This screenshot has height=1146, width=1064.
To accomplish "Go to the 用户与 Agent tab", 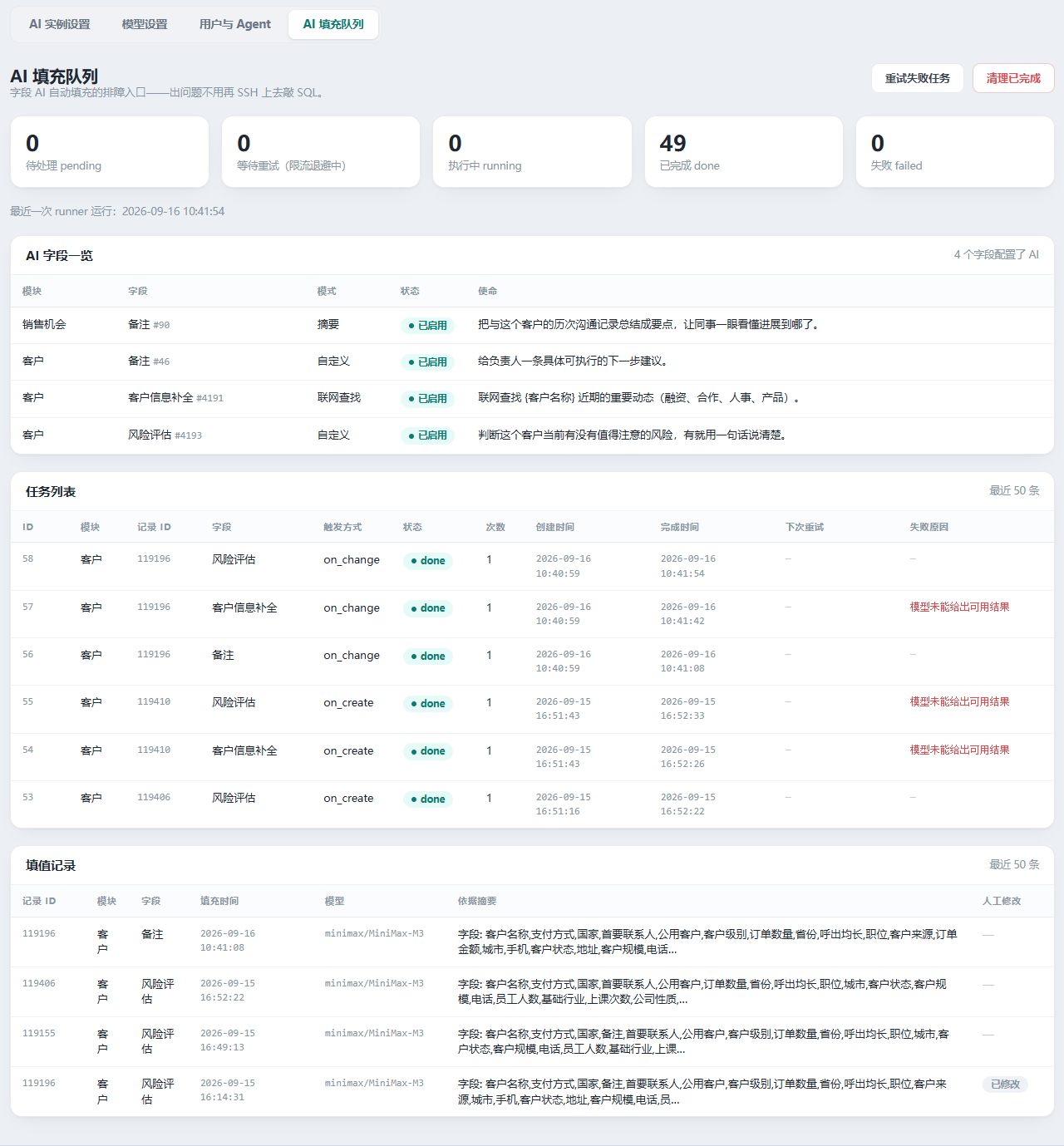I will 235,24.
